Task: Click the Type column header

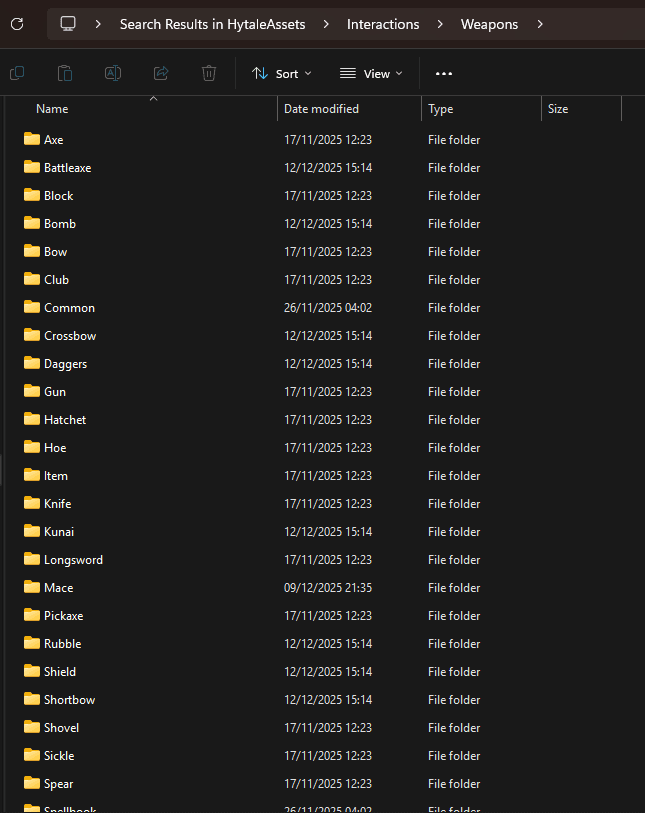Action: [x=441, y=108]
